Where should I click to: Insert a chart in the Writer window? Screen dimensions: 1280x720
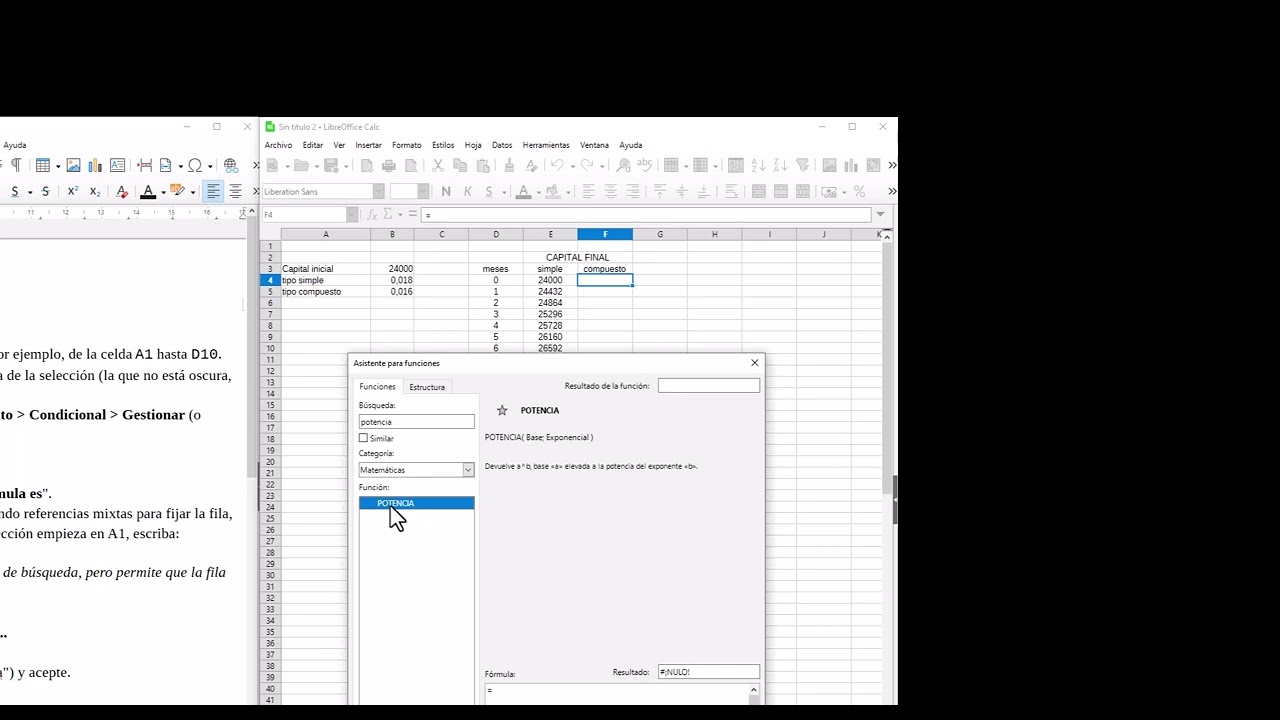pyautogui.click(x=95, y=165)
